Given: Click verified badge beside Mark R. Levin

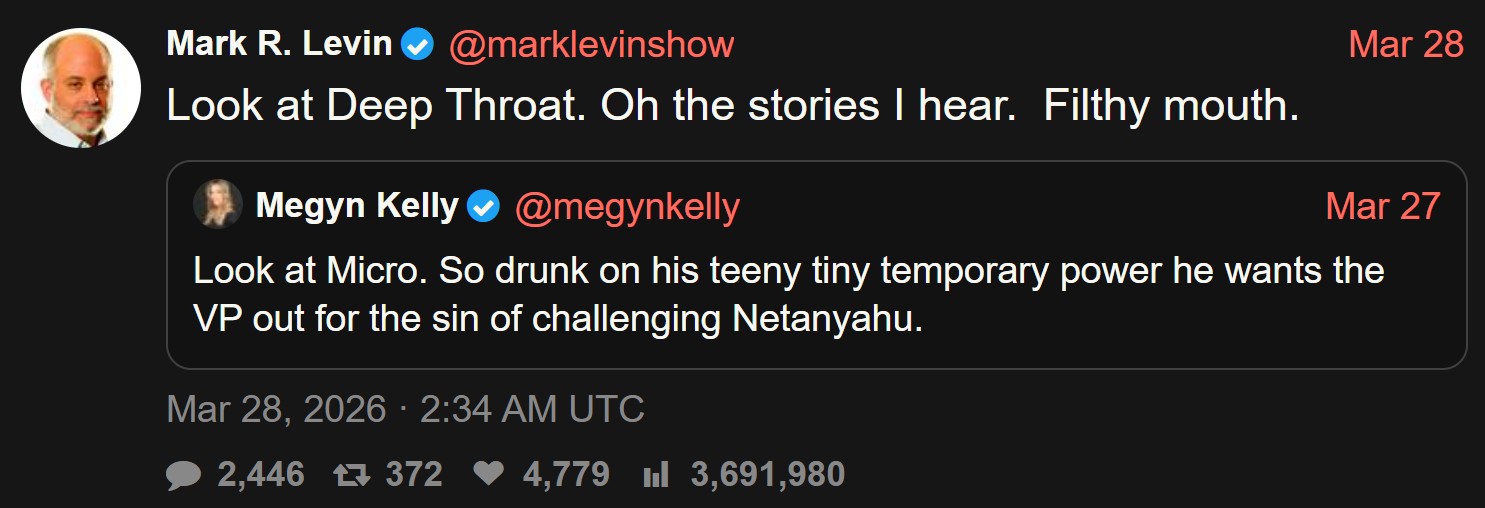Looking at the screenshot, I should (x=417, y=45).
